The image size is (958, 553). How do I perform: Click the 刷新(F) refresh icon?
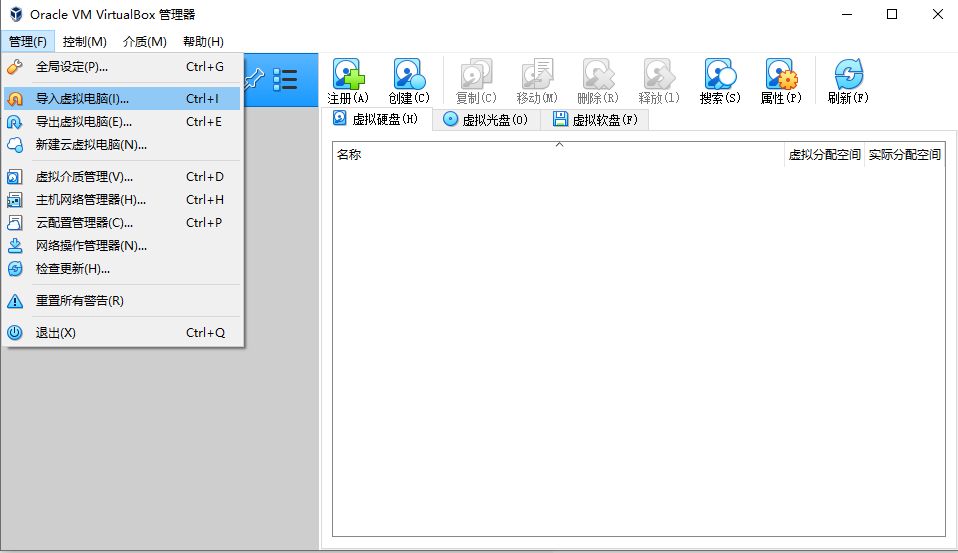tap(849, 75)
